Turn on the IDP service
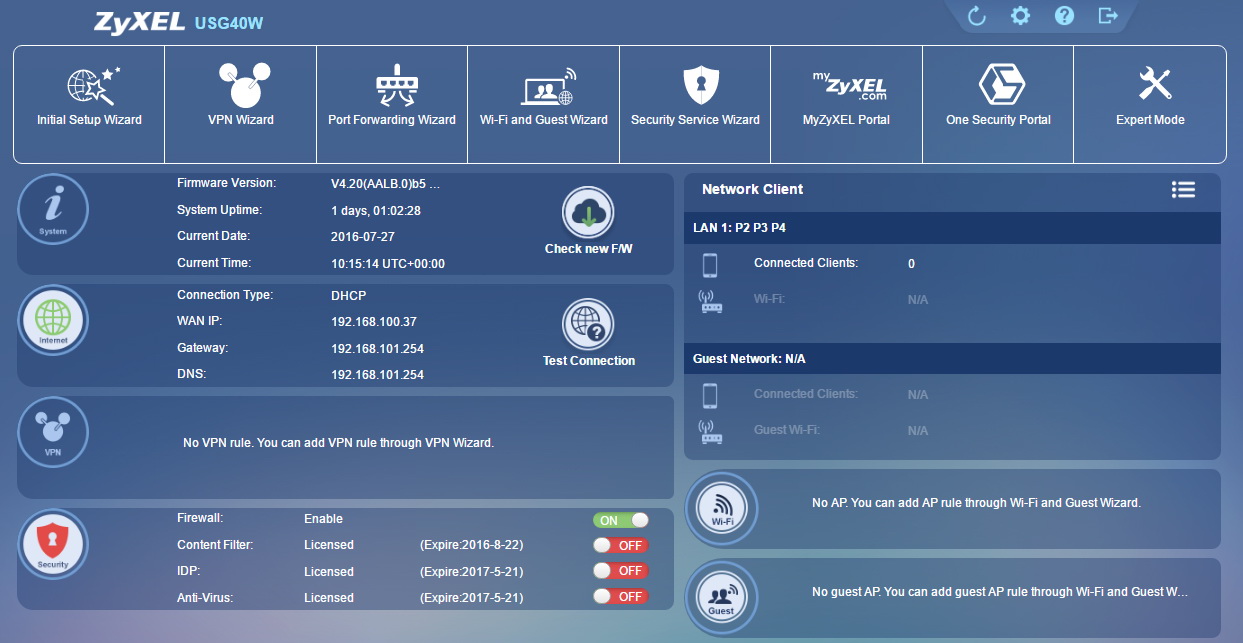The width and height of the screenshot is (1243, 643). [x=620, y=570]
